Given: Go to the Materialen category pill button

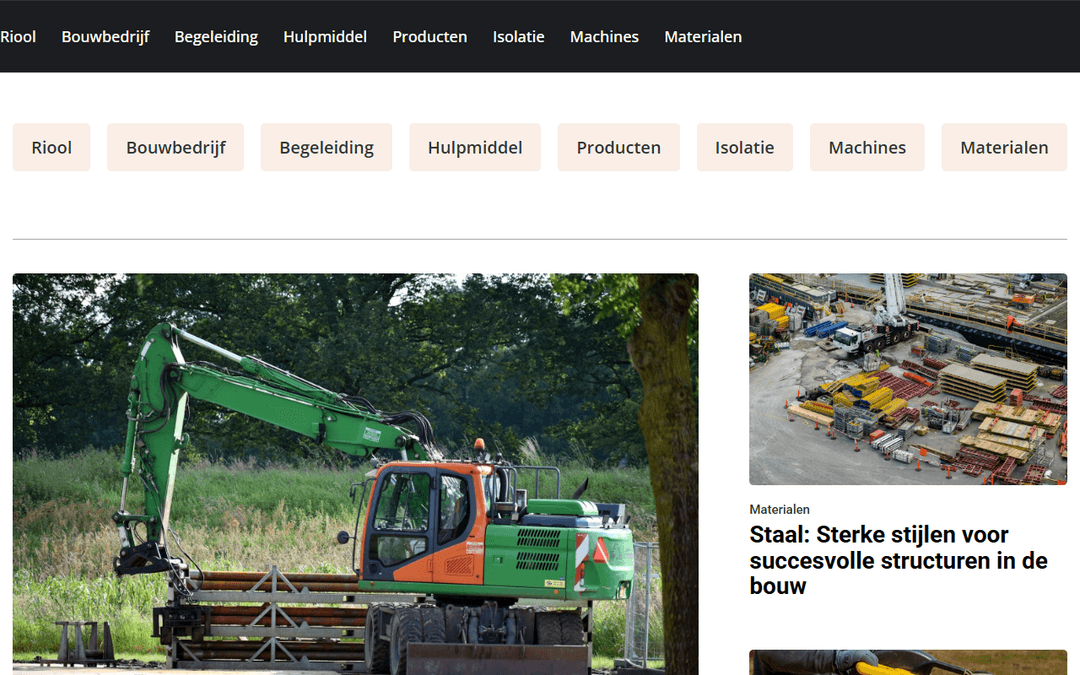Looking at the screenshot, I should (1004, 147).
